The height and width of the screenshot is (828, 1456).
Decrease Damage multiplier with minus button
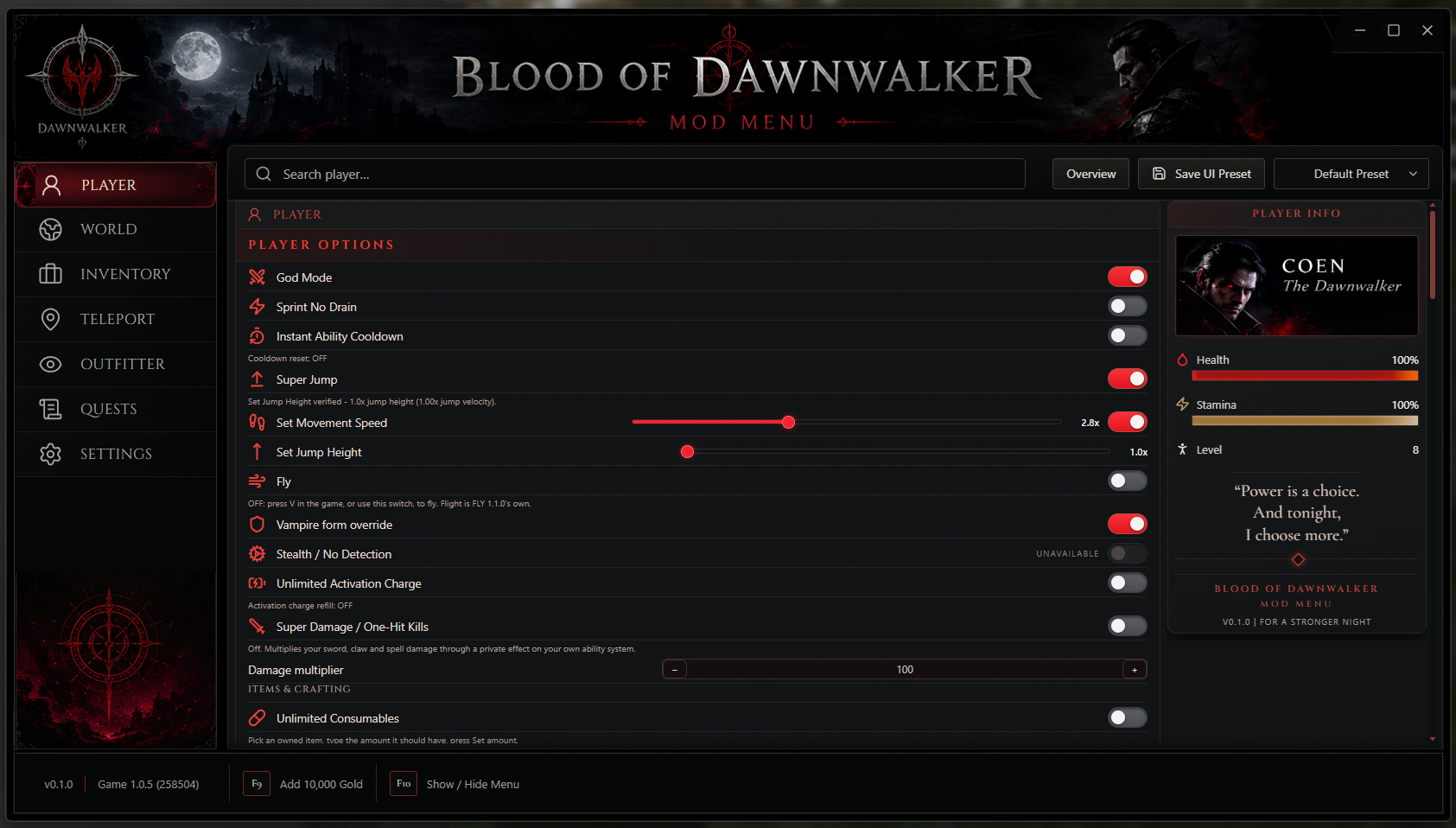[675, 669]
